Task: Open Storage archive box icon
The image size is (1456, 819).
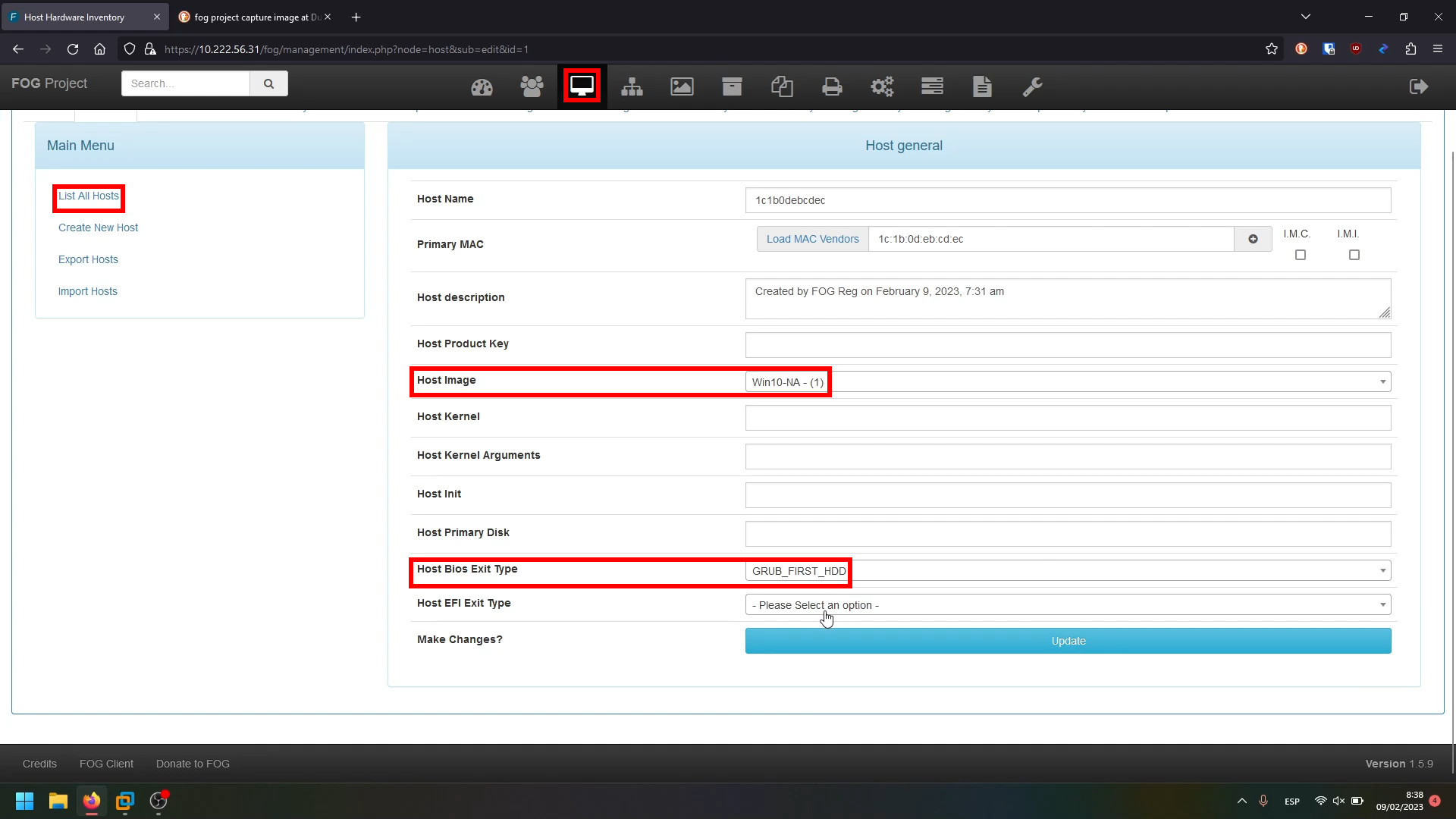Action: pyautogui.click(x=732, y=87)
